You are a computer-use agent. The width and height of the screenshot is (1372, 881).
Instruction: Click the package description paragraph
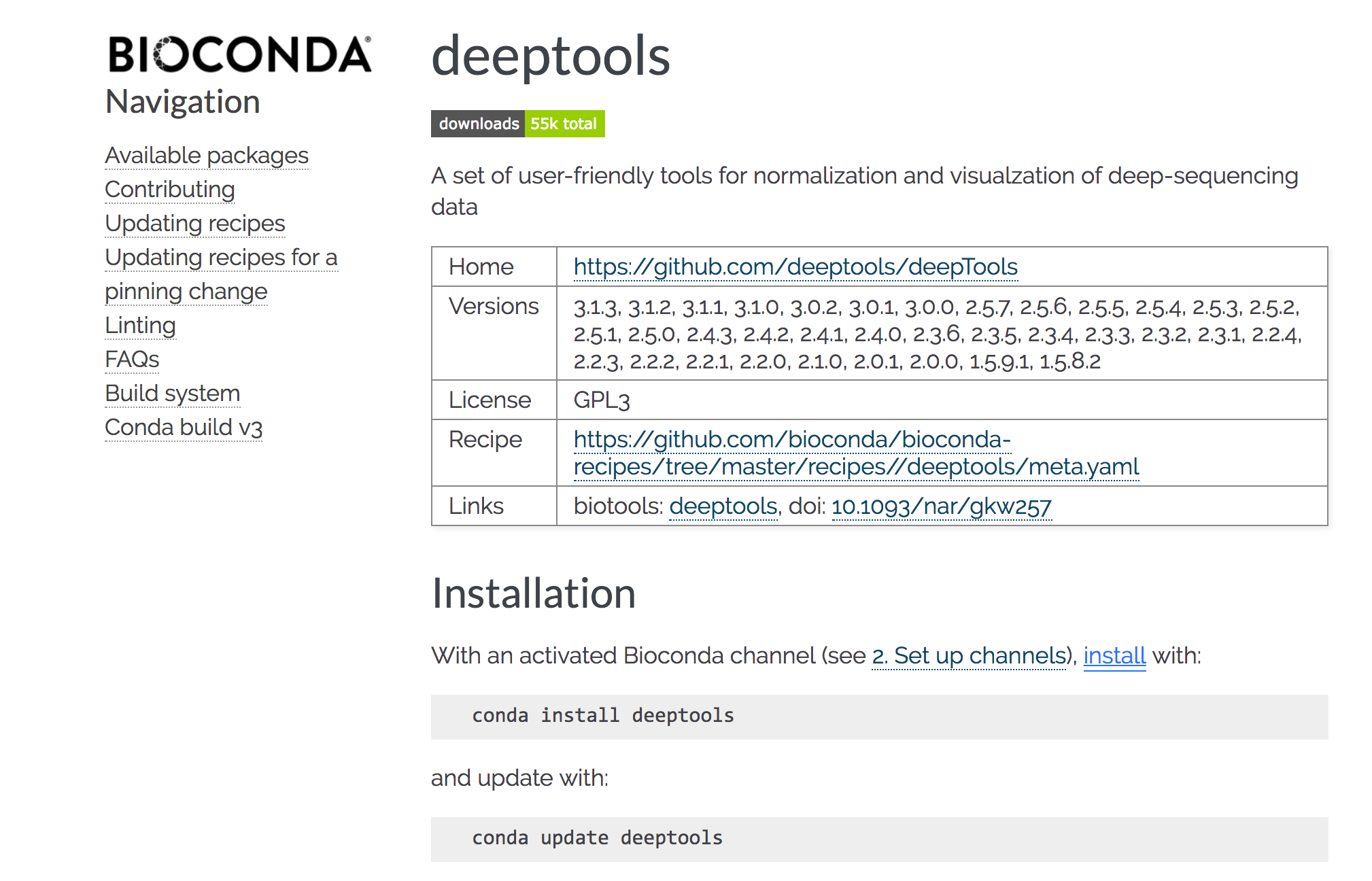click(x=865, y=191)
